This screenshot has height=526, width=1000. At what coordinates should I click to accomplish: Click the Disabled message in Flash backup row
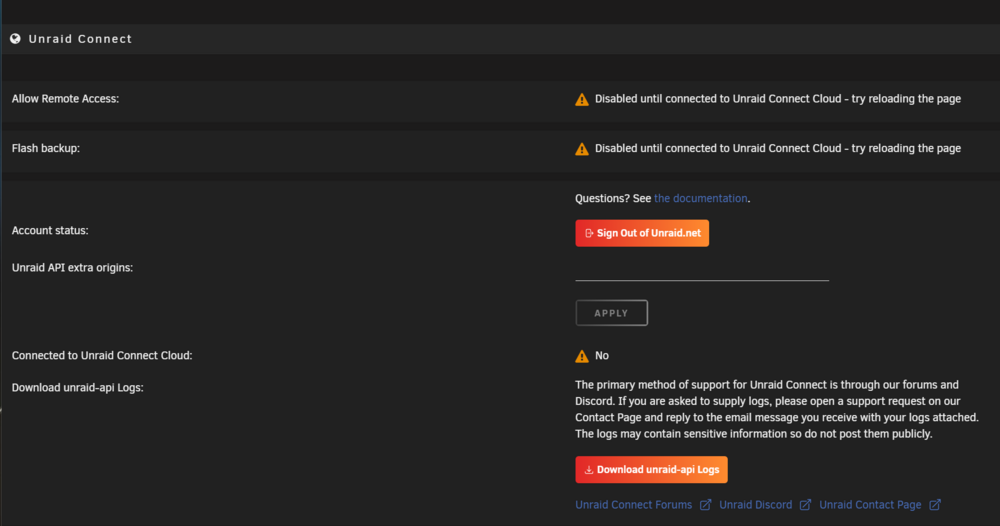click(x=777, y=149)
